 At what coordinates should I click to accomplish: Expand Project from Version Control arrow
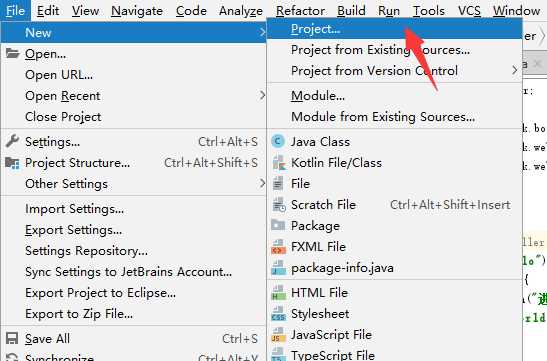(515, 70)
